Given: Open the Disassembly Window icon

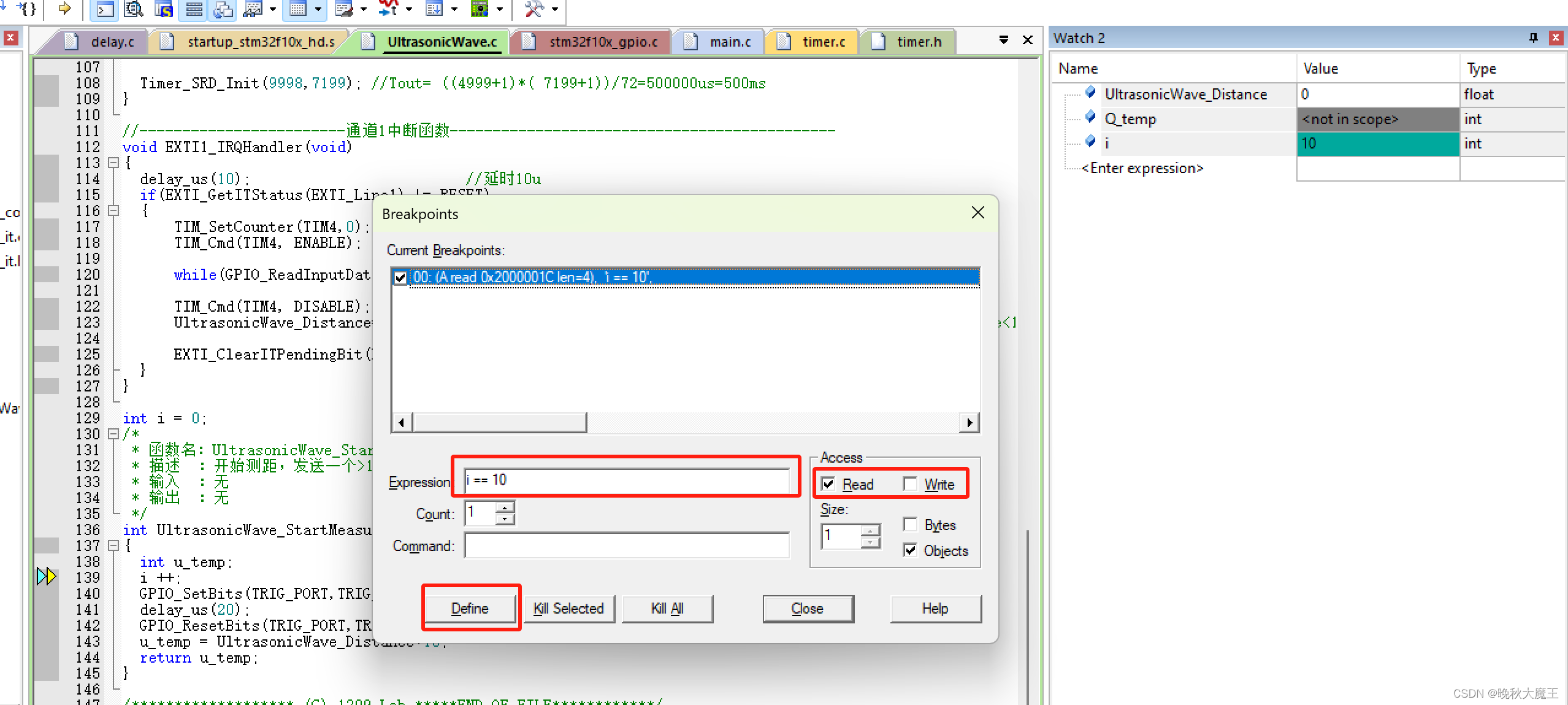Looking at the screenshot, I should [x=133, y=9].
